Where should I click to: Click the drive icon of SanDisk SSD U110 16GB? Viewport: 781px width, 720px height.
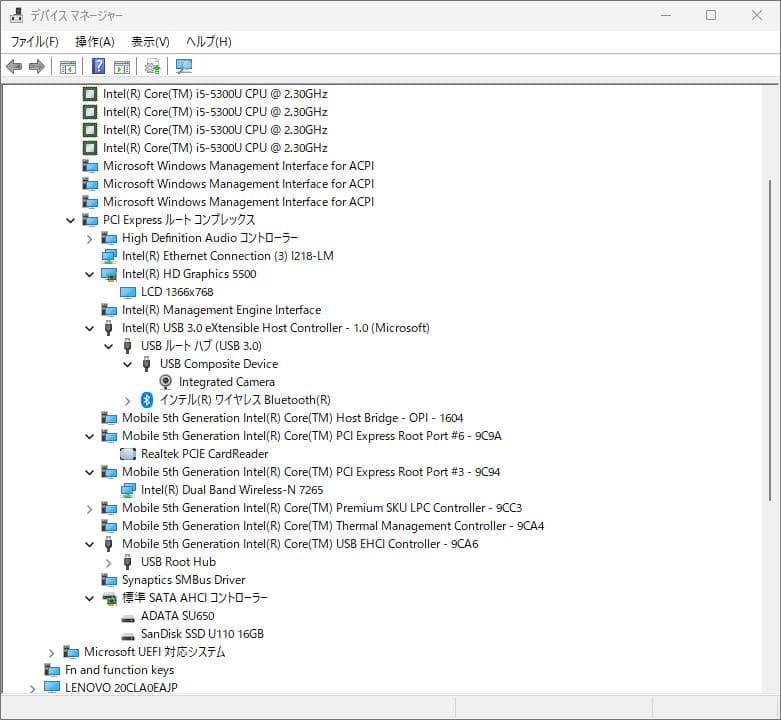128,636
